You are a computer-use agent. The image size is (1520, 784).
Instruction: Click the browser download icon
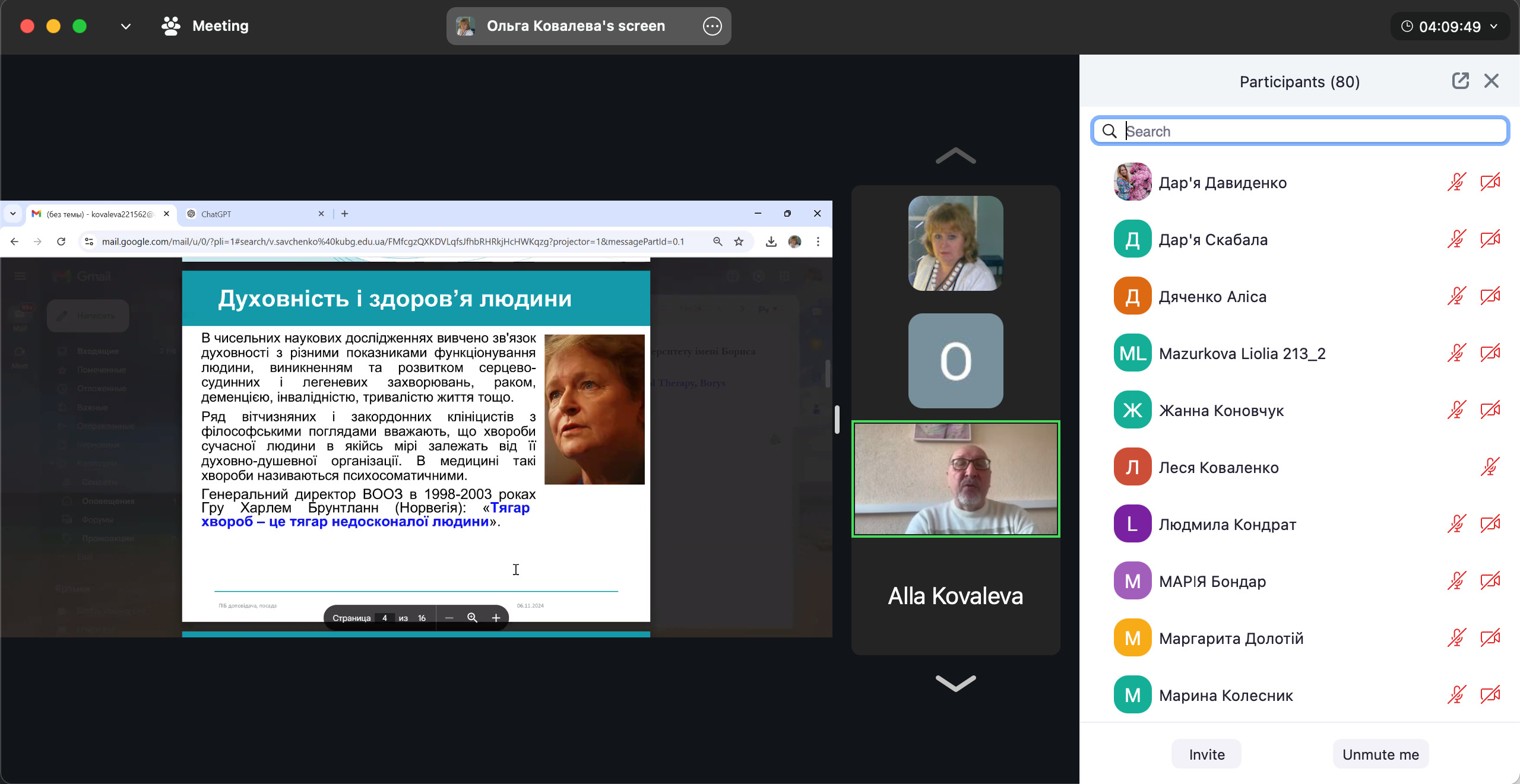[771, 242]
